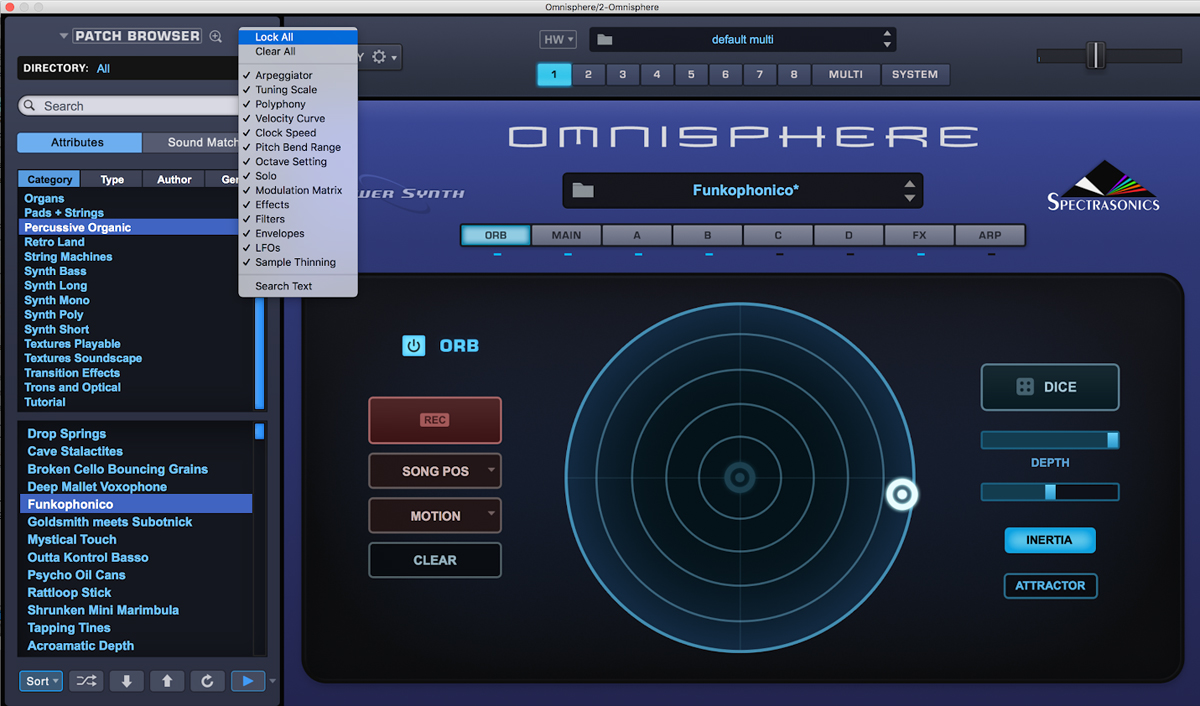Screen dimensions: 1200x706
Task: Click the utility gear icon
Action: 379,57
